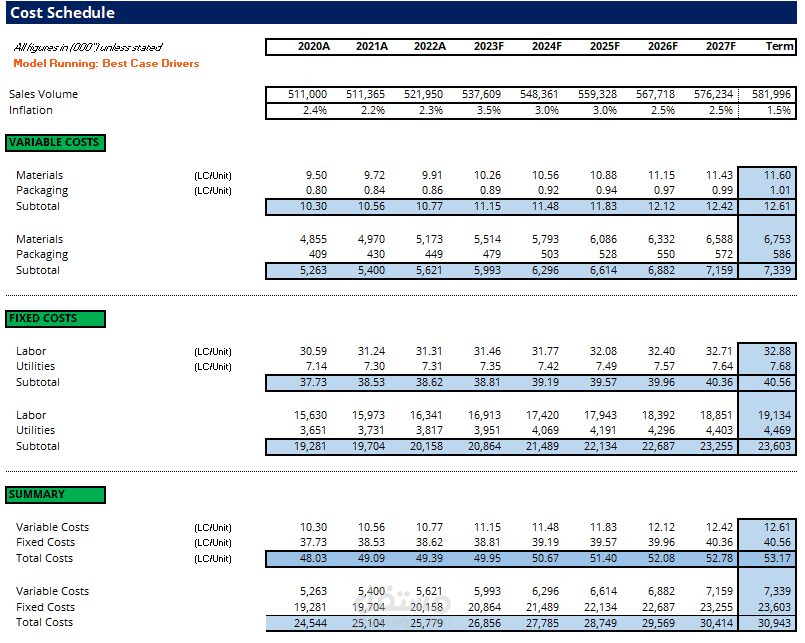Viewport: 805px width, 643px height.
Task: Select terminal Total Costs per-unit 53.17
Action: click(x=777, y=559)
